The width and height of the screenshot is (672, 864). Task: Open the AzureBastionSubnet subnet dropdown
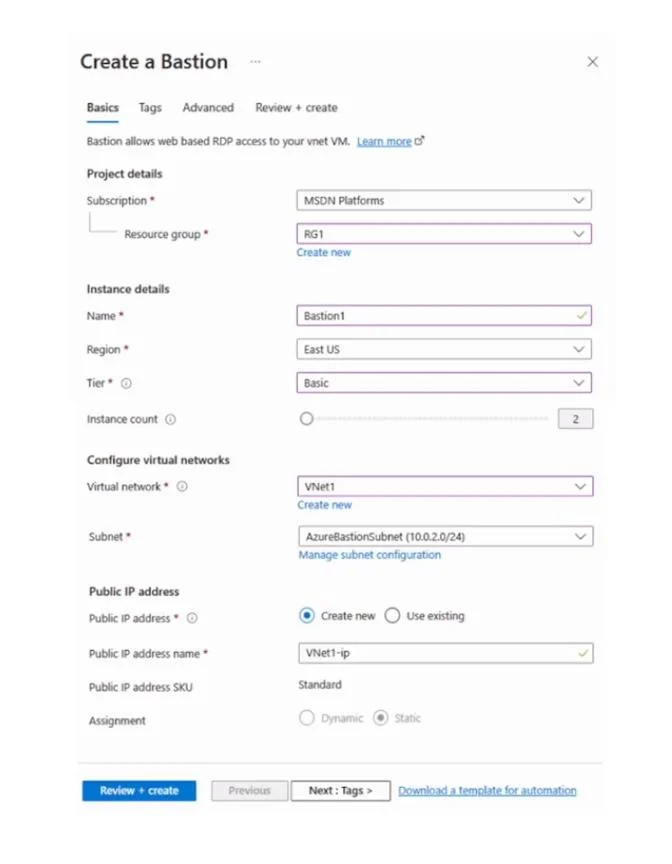[446, 537]
